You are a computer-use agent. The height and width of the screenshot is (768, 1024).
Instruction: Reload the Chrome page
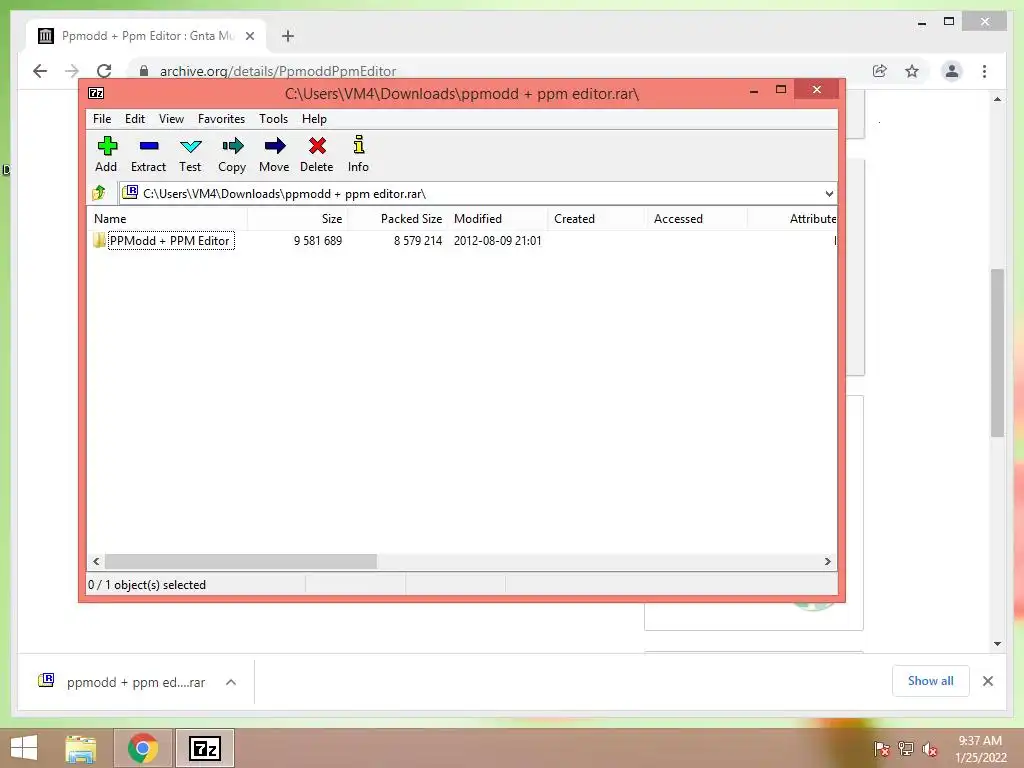(x=104, y=71)
